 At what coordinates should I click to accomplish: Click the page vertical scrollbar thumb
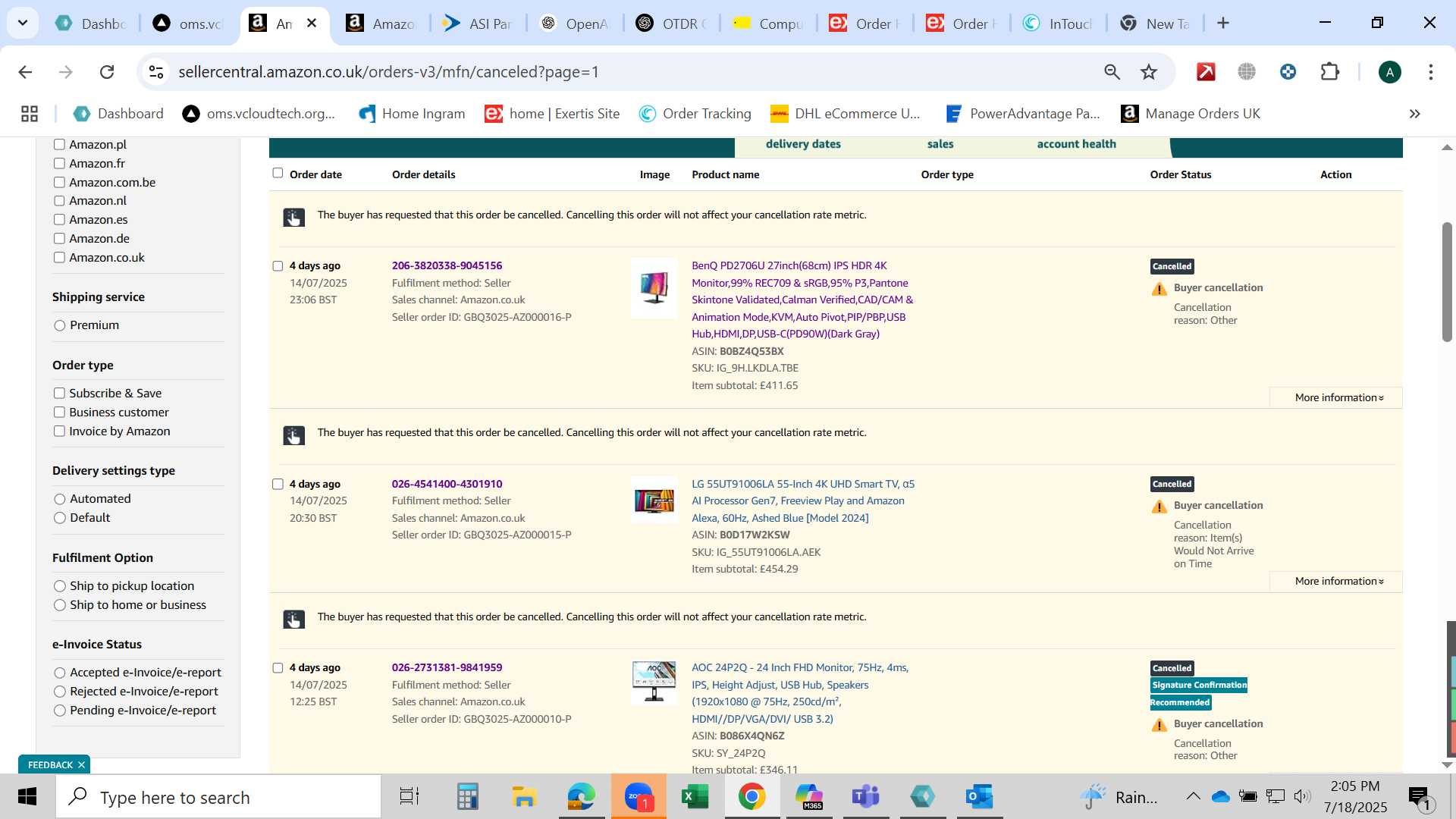[x=1447, y=282]
